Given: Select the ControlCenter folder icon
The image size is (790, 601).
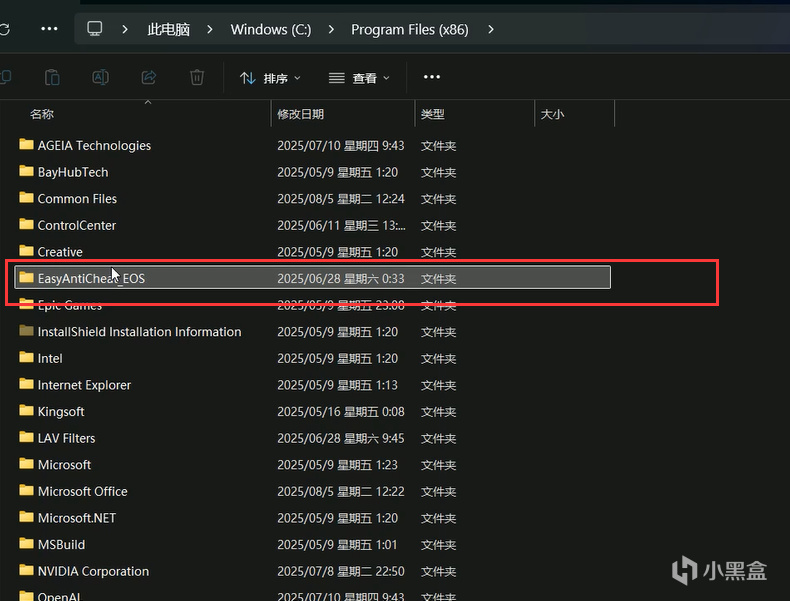Looking at the screenshot, I should [26, 224].
